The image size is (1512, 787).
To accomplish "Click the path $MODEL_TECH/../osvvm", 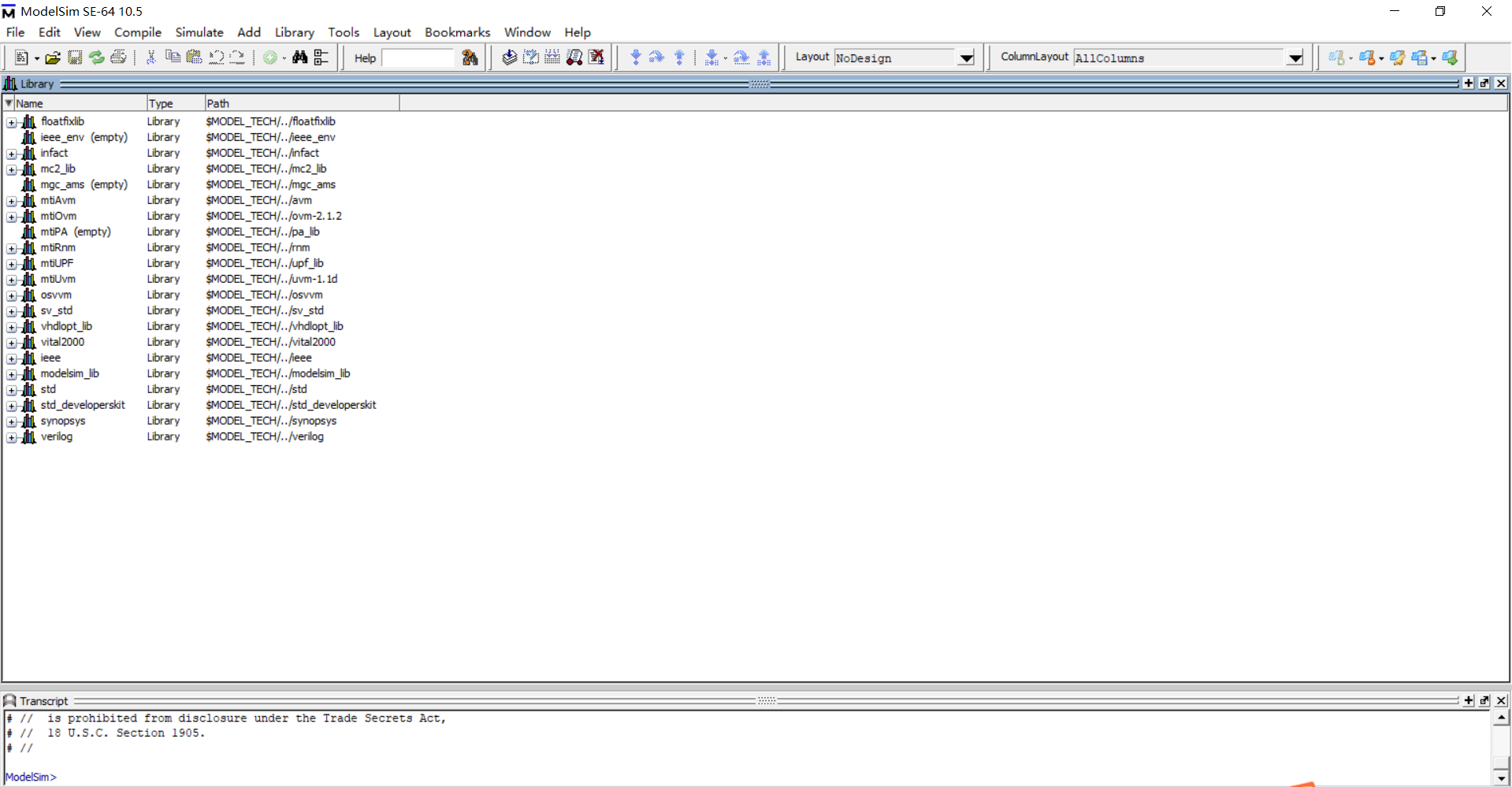I will [x=264, y=295].
